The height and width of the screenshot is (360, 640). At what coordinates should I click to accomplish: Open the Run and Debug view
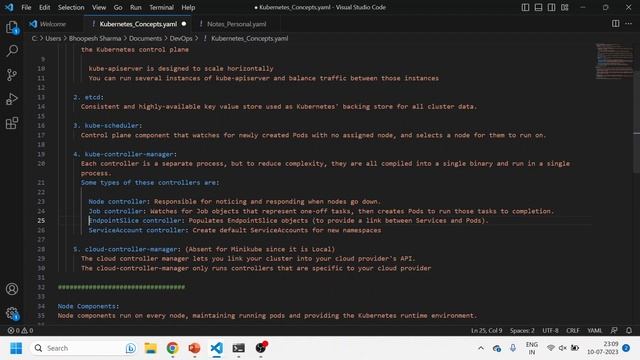pyautogui.click(x=12, y=99)
